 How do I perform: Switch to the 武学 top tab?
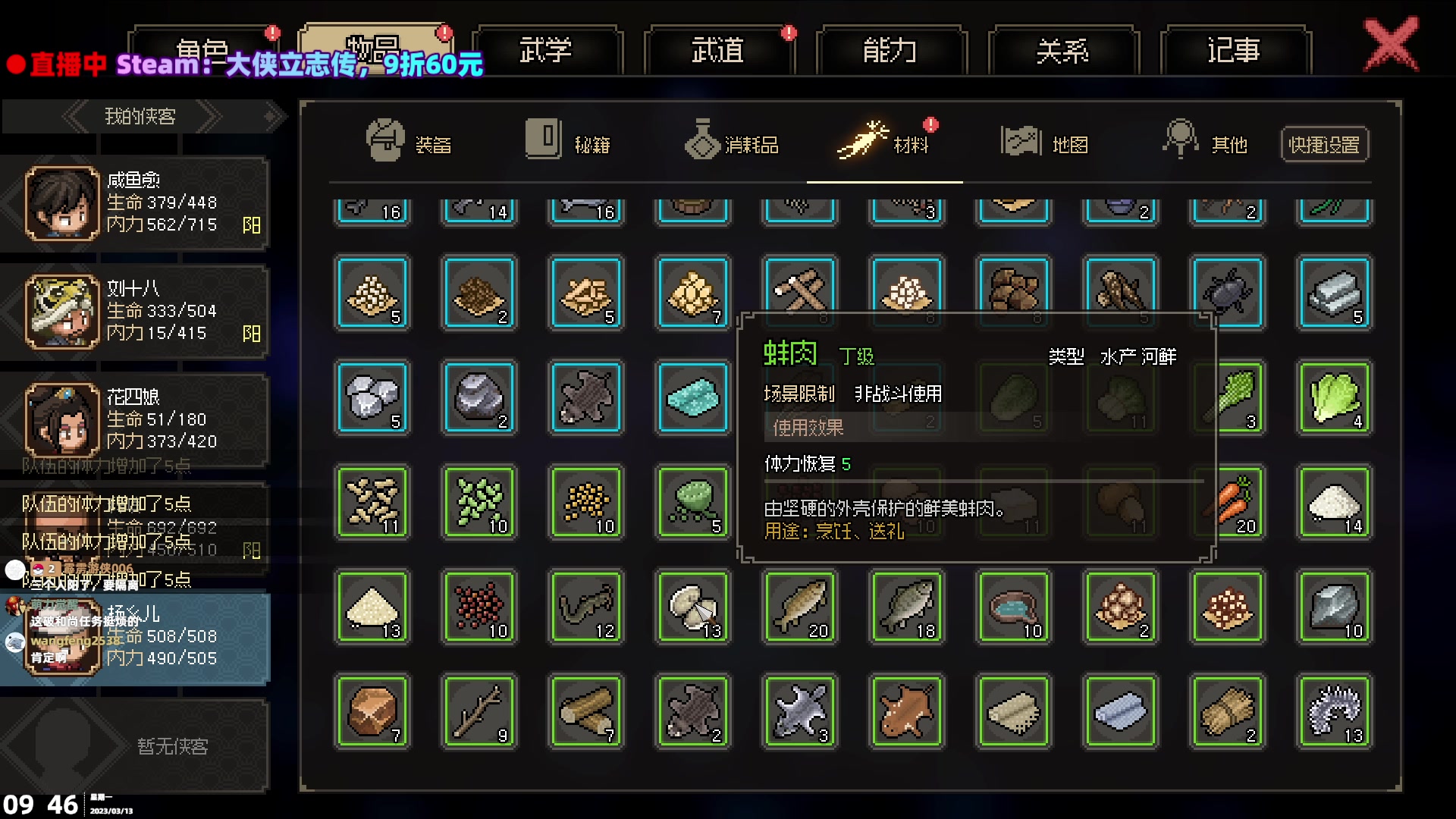click(x=546, y=50)
